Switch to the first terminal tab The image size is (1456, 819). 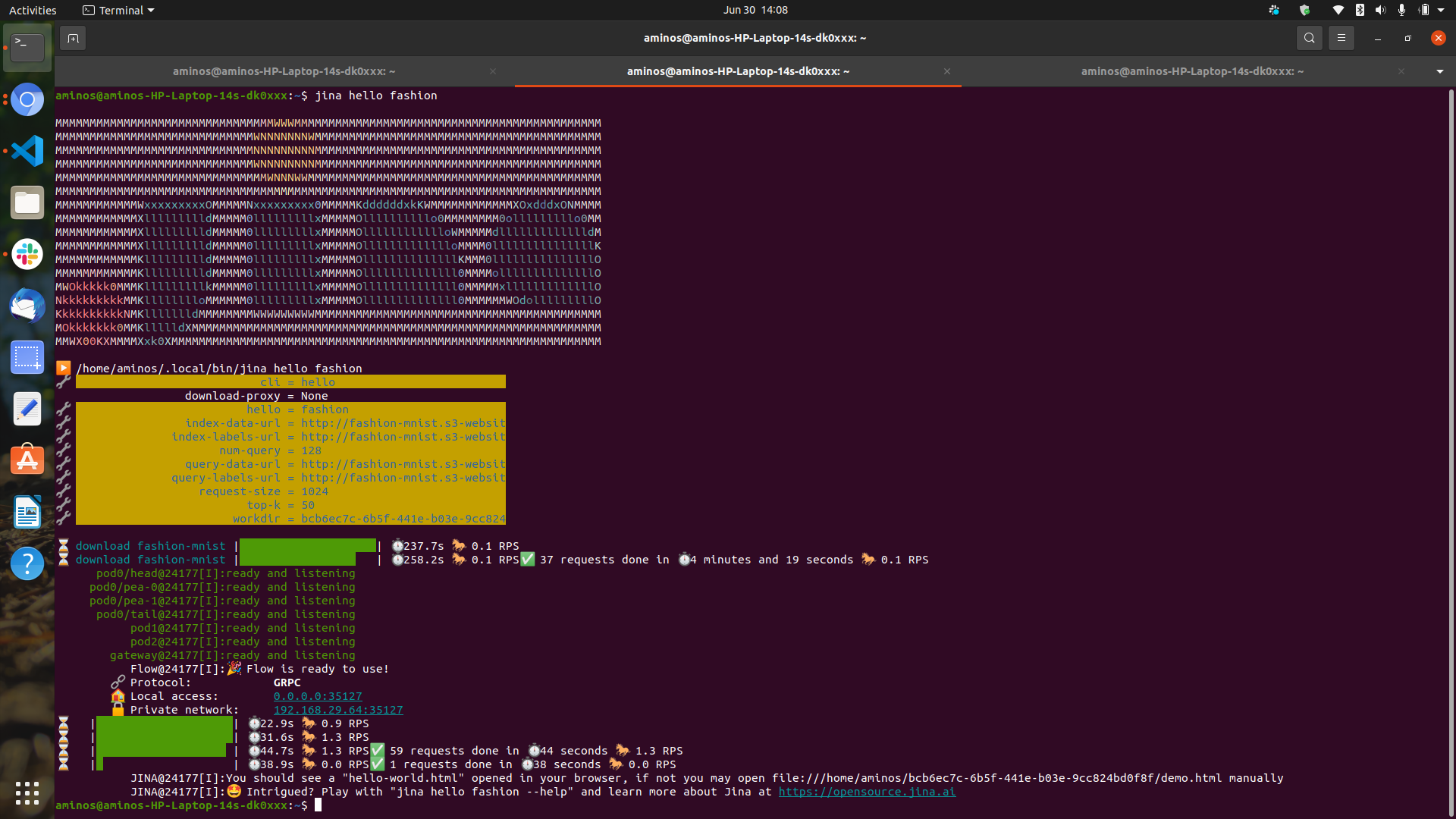284,71
